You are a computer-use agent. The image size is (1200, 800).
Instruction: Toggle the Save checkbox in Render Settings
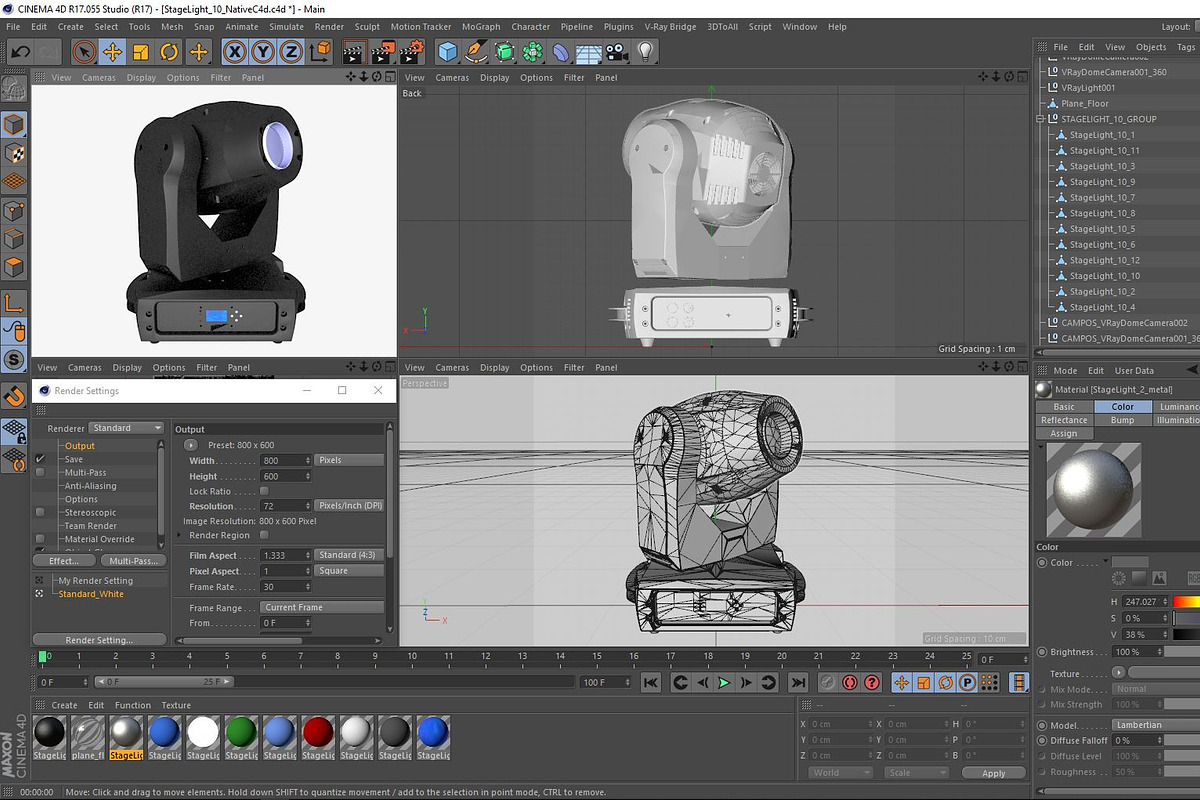(x=41, y=459)
